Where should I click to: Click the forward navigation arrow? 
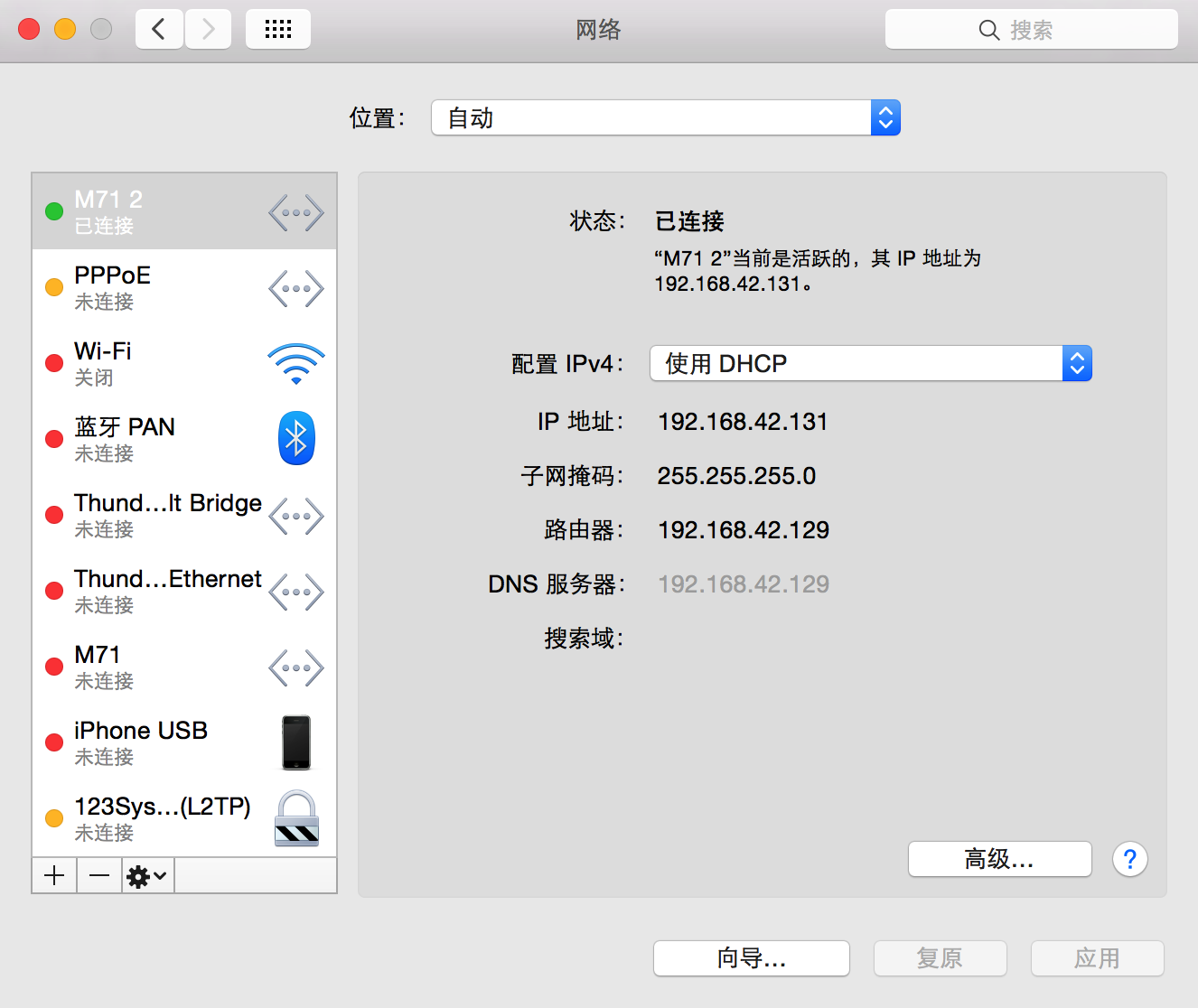208,29
